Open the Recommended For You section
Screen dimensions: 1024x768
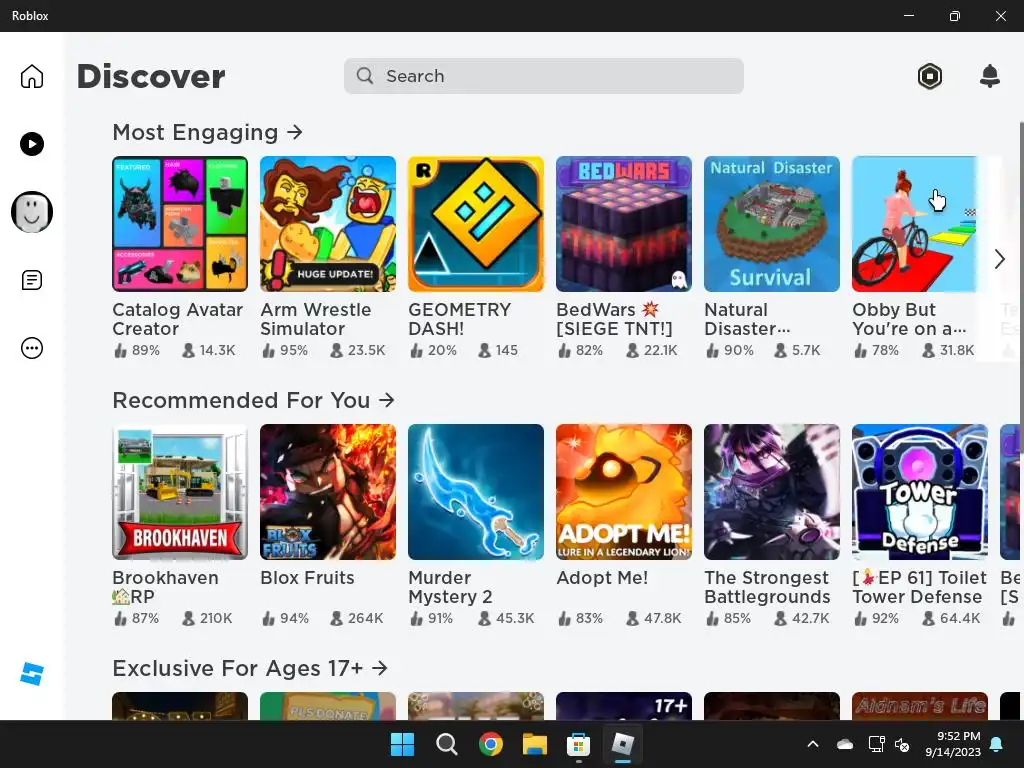253,400
